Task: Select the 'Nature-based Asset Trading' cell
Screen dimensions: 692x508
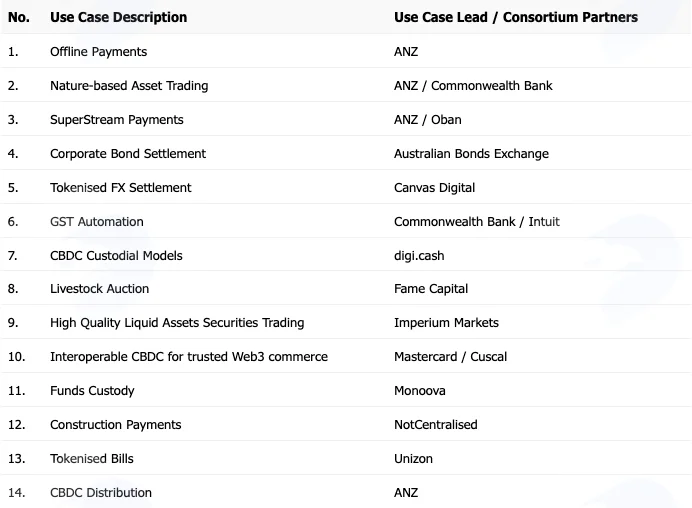Action: 129,86
